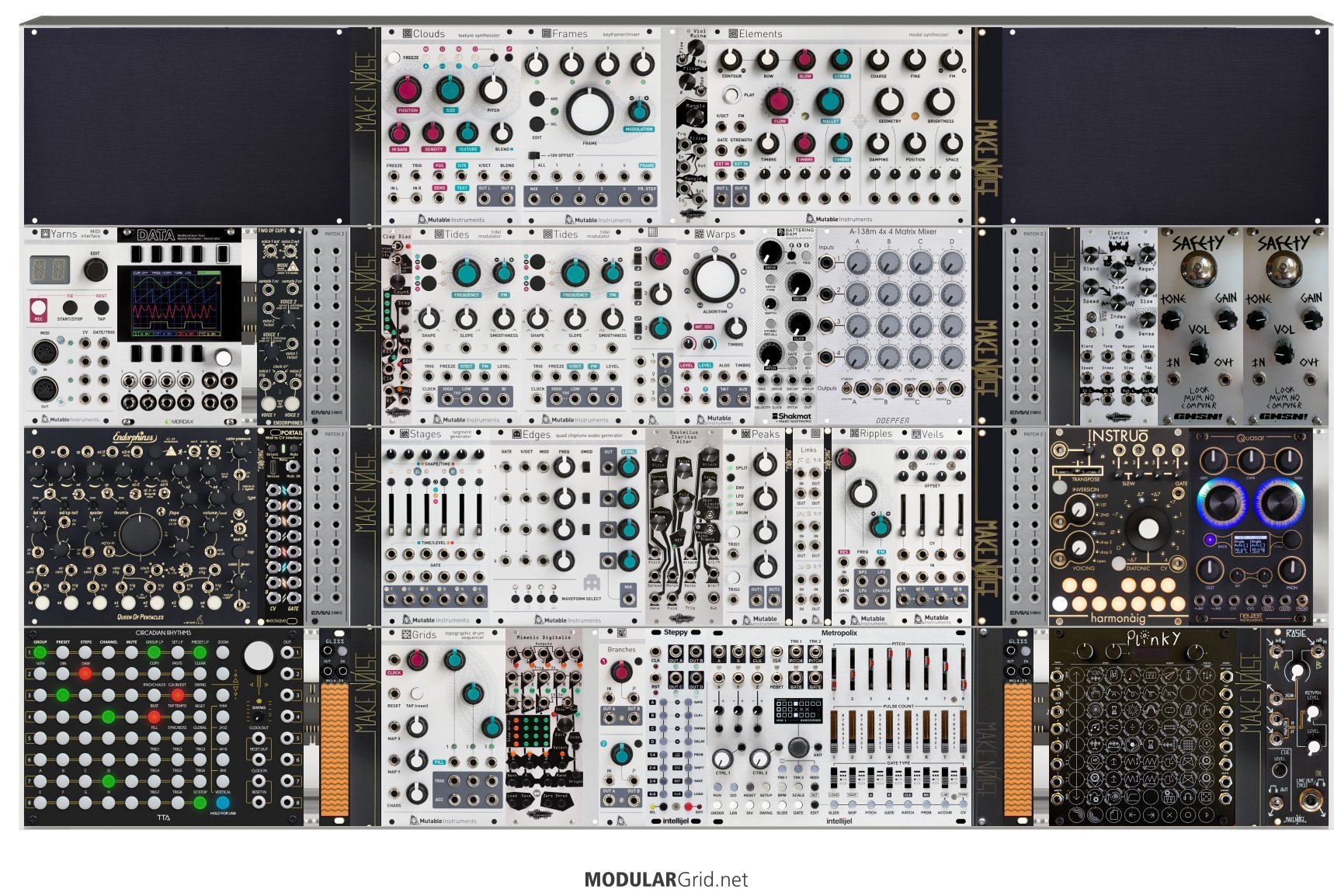Click the Peaks module logo icon
The width and height of the screenshot is (1334, 896).
click(745, 434)
